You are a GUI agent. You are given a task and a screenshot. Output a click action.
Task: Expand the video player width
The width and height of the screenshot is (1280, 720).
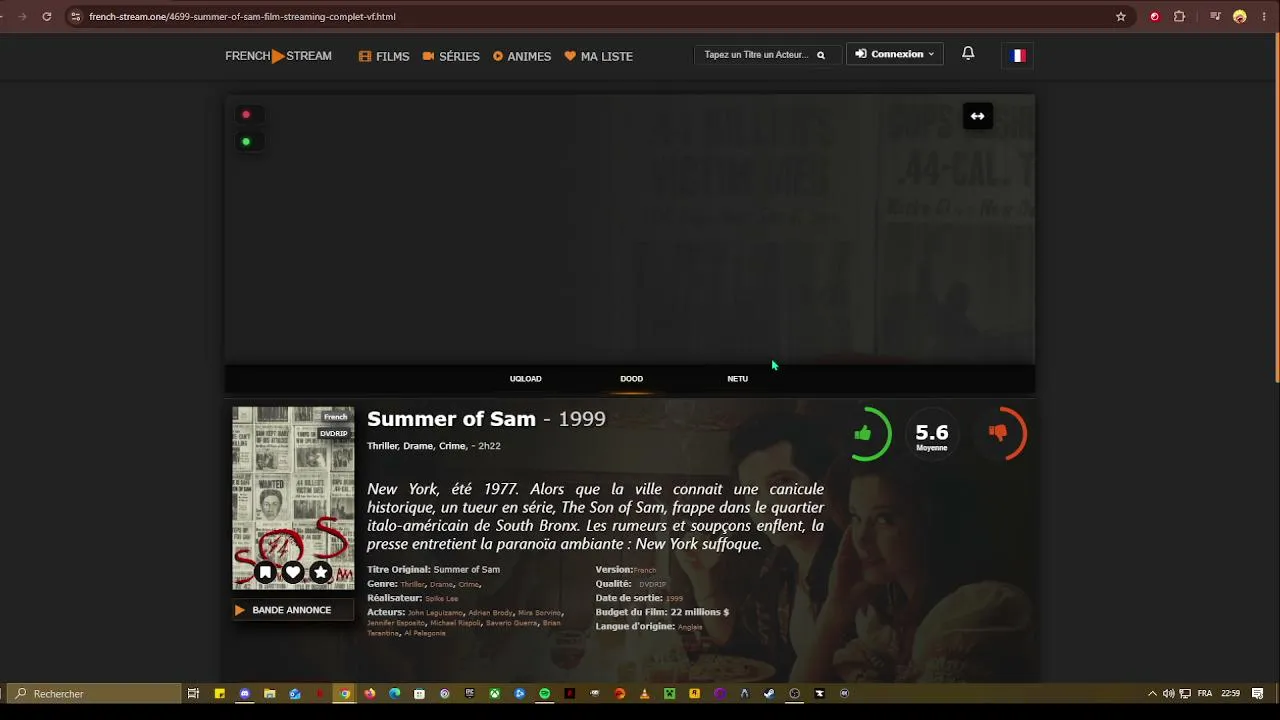point(977,116)
